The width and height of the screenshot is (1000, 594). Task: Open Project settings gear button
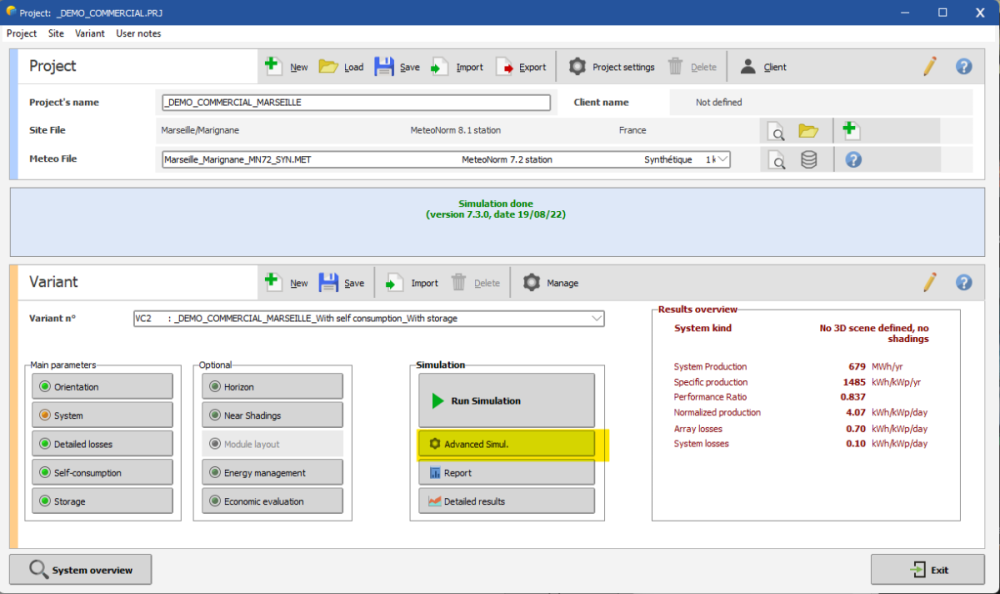pos(577,67)
